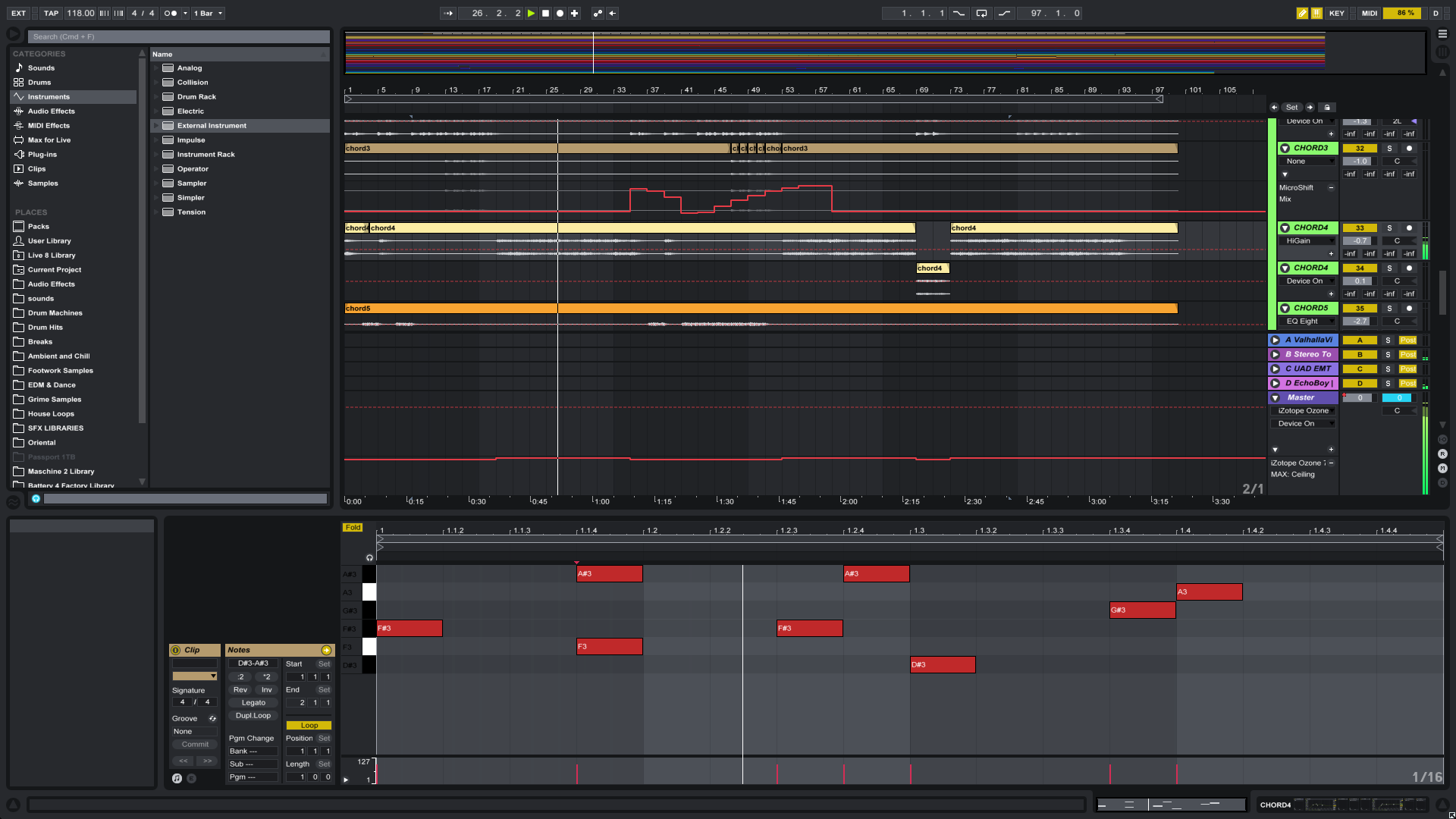Click the Next Locator arrow icon

point(1310,107)
